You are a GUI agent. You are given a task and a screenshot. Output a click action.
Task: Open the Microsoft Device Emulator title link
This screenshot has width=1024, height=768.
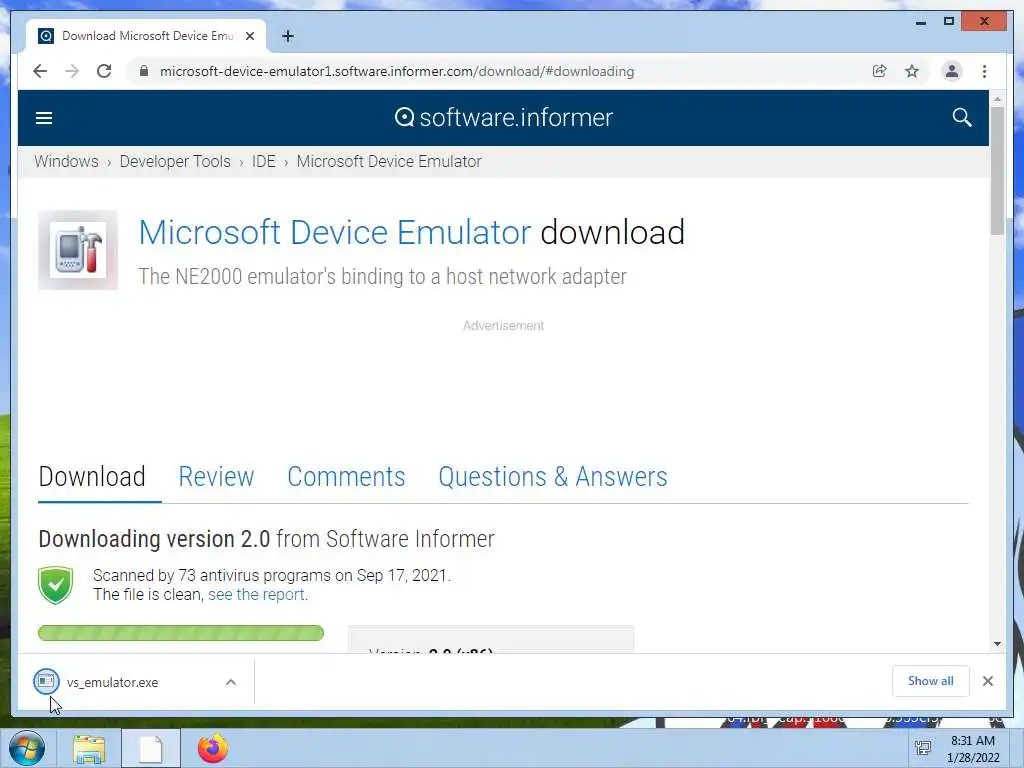[335, 232]
